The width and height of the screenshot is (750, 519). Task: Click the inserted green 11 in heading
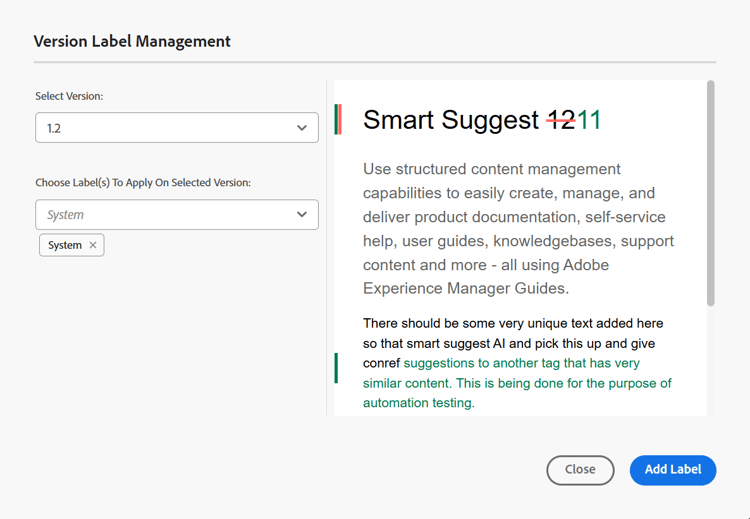pyautogui.click(x=589, y=120)
